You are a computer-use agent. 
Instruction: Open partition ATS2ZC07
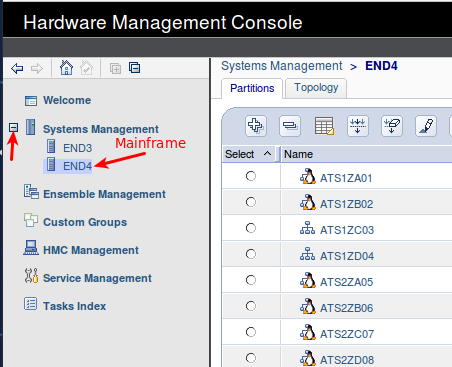(347, 334)
